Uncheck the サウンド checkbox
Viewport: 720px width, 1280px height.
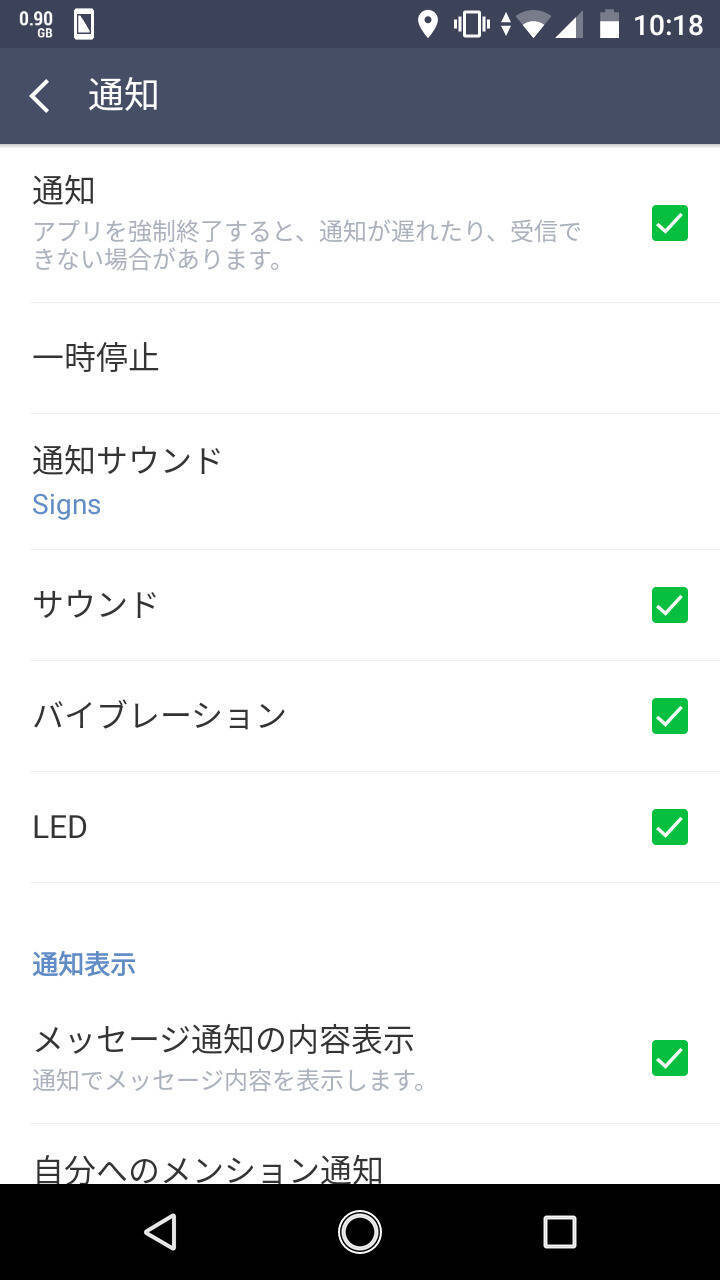[669, 605]
